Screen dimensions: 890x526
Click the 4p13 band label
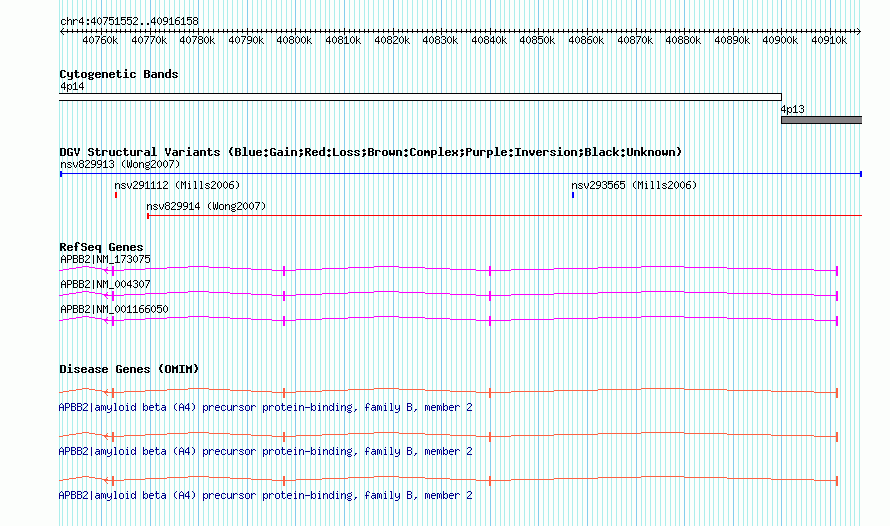point(792,110)
